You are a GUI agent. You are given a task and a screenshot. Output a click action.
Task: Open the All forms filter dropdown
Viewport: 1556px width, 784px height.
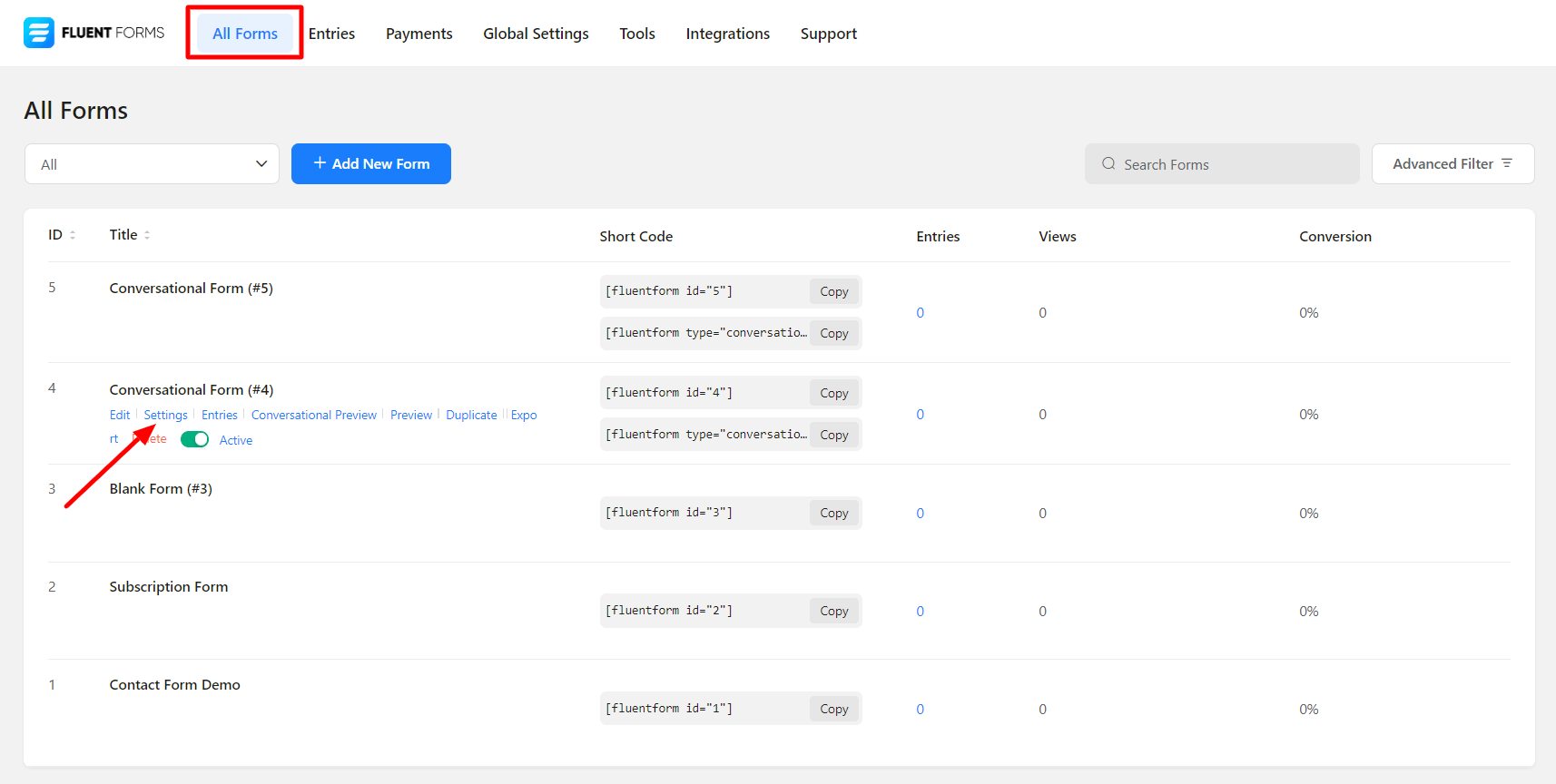coord(152,164)
